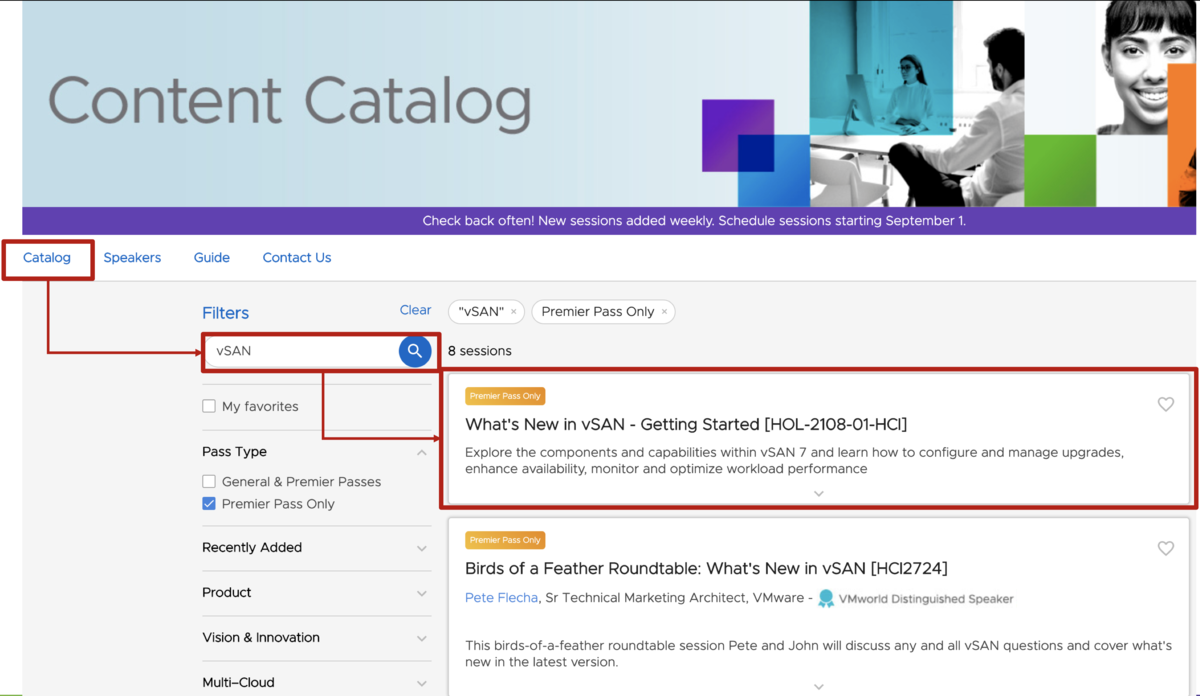1200x696 pixels.
Task: Collapse the Pass Type filter section
Action: click(x=422, y=453)
